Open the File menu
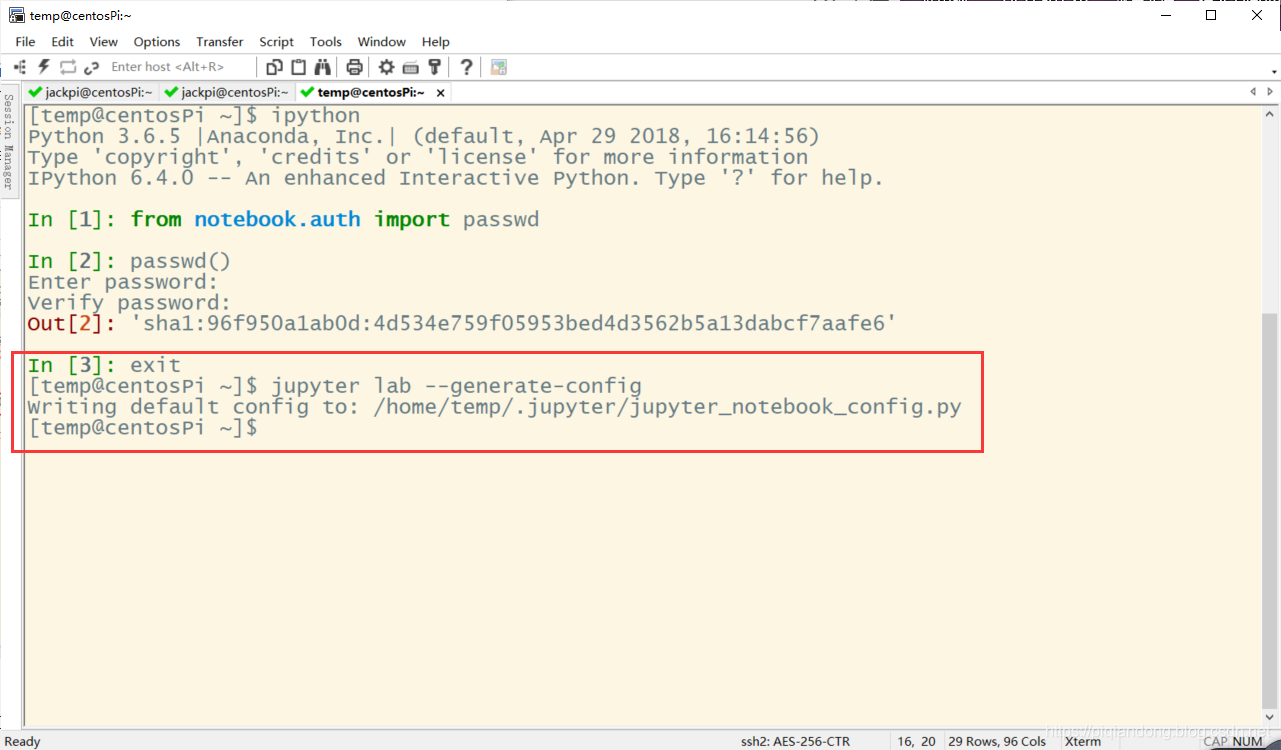 coord(25,42)
